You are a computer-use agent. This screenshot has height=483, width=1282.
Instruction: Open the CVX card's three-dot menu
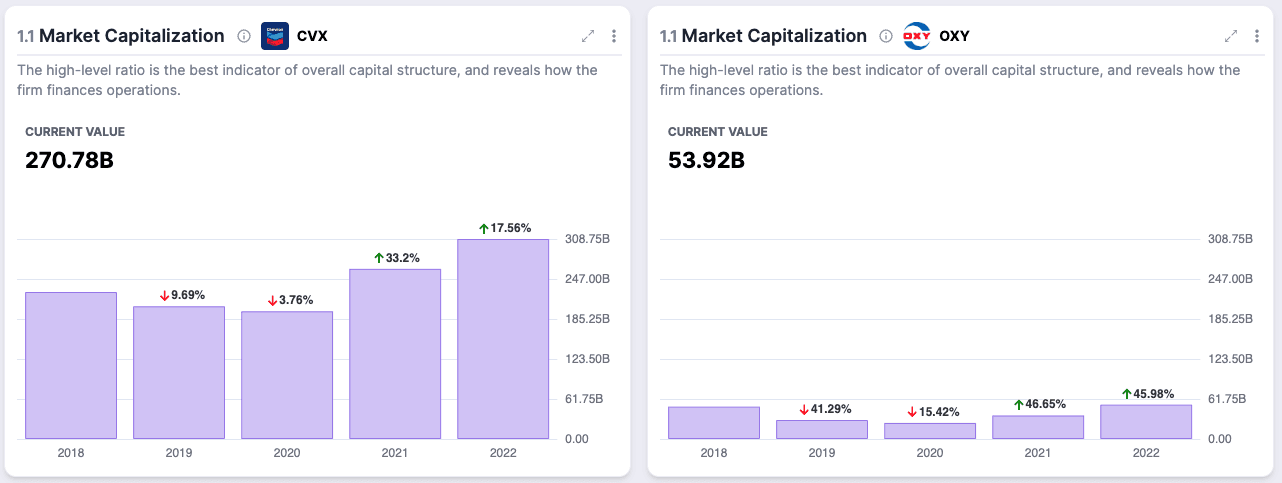pos(614,36)
